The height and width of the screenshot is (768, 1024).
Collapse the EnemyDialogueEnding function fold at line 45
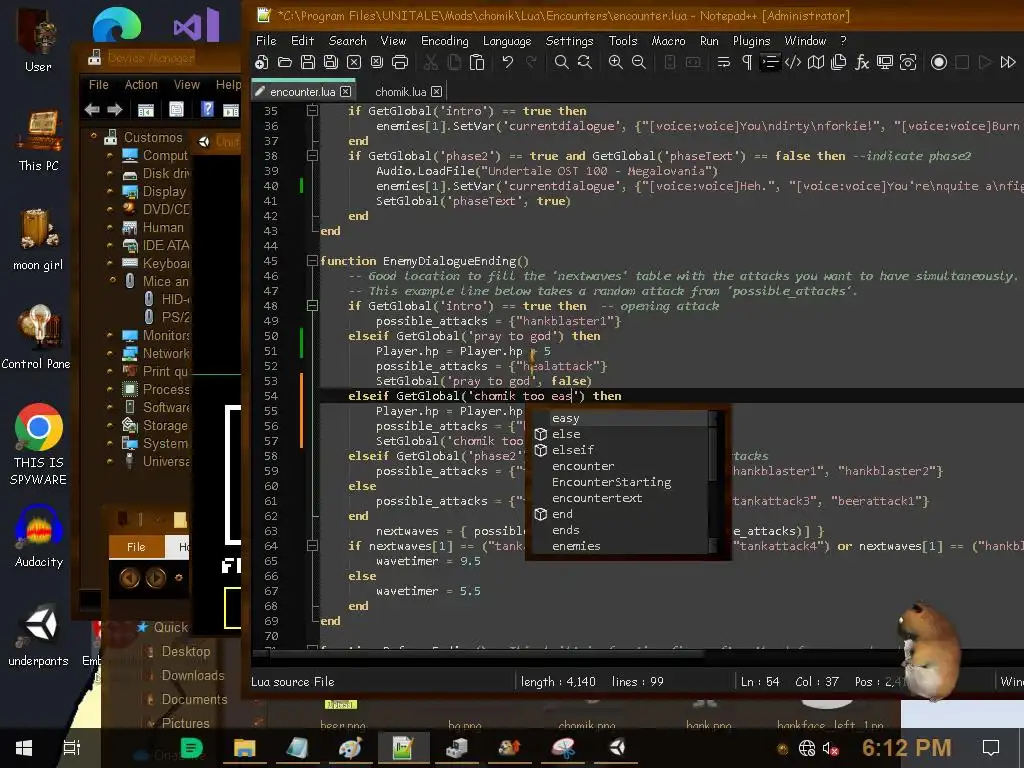[x=312, y=261]
